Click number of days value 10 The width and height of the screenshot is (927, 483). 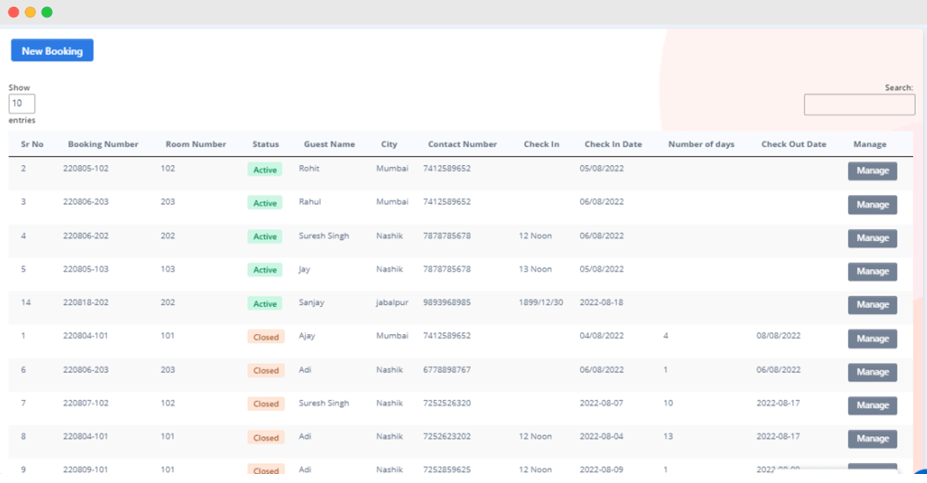(x=668, y=403)
